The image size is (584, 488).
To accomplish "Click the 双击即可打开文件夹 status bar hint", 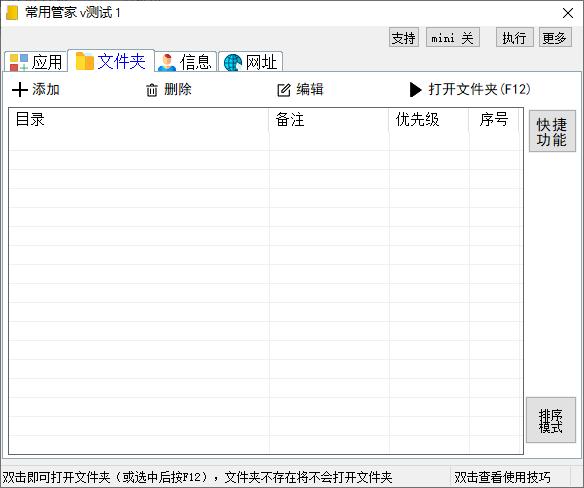I will [x=197, y=477].
